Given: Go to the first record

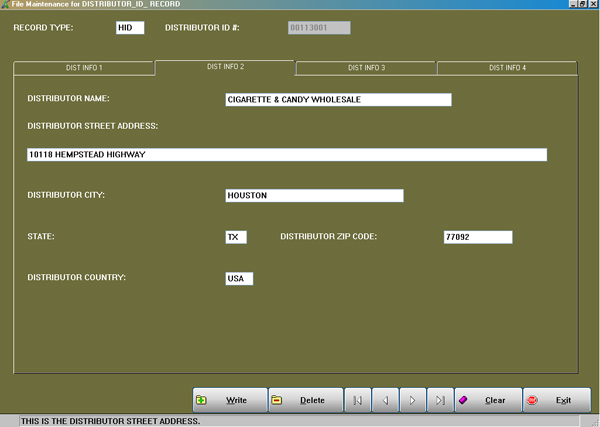Looking at the screenshot, I should point(358,400).
